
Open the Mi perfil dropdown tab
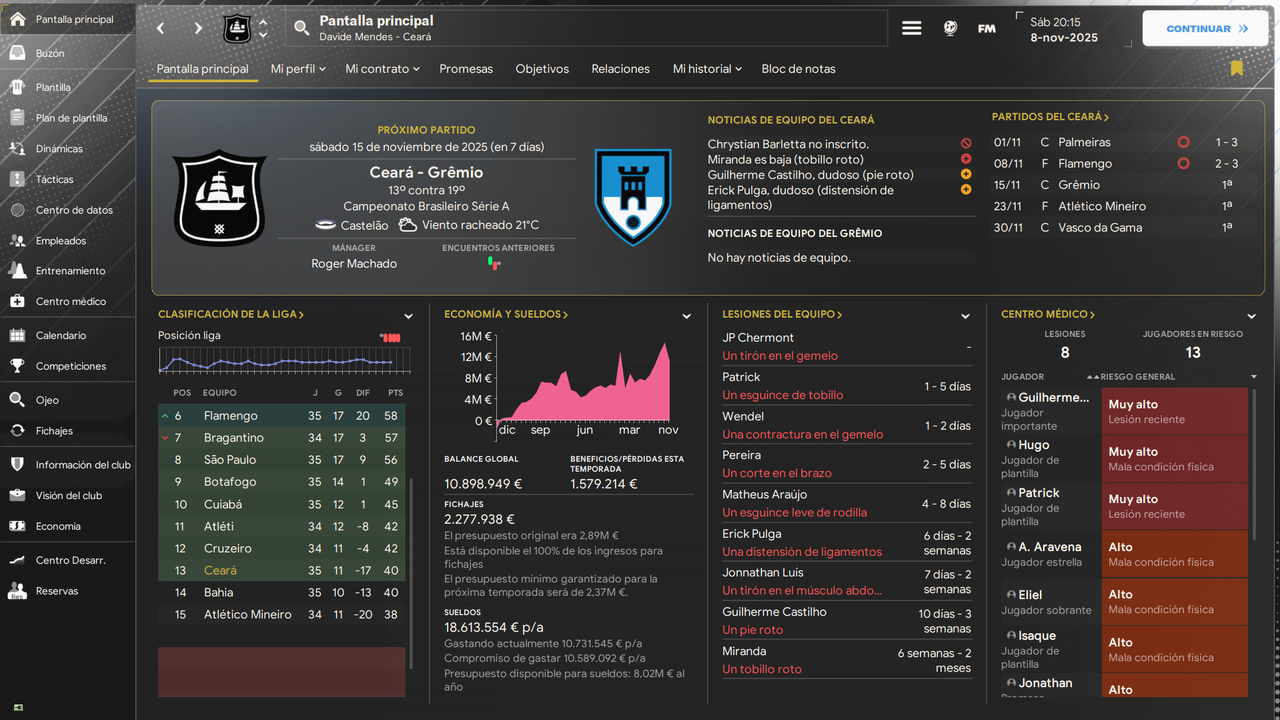click(299, 69)
